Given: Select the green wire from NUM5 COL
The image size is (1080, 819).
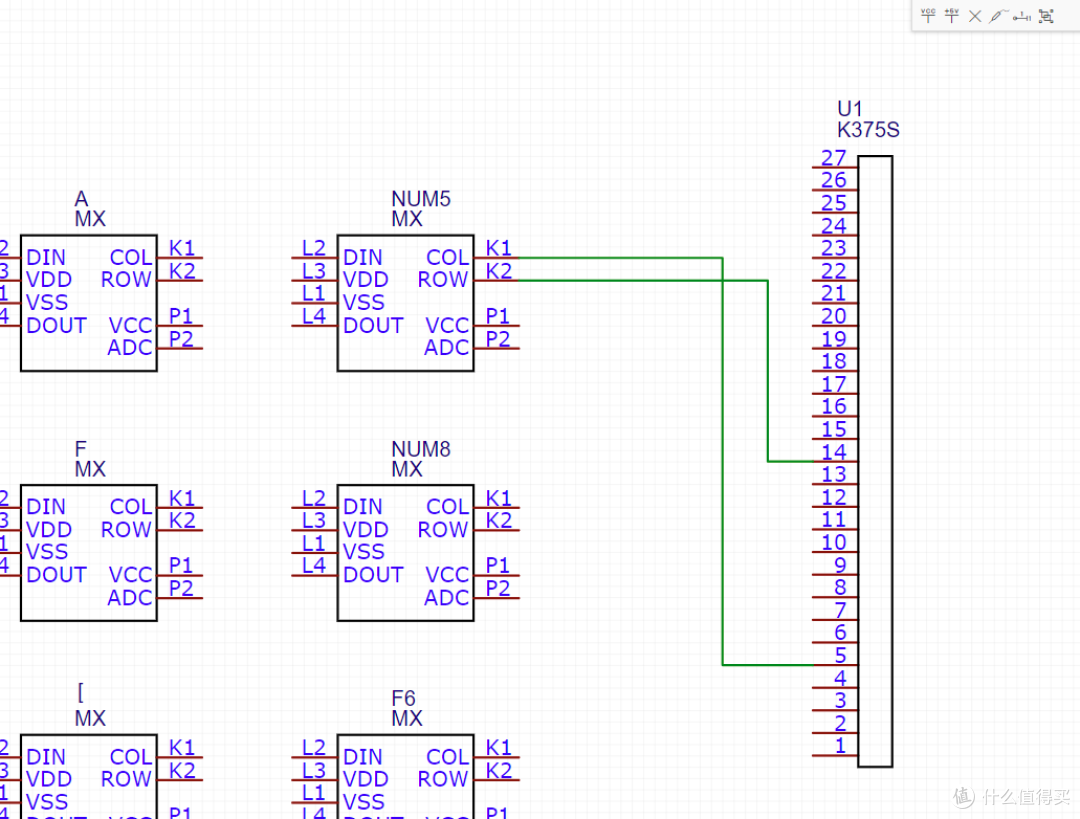Looking at the screenshot, I should [x=722, y=450].
